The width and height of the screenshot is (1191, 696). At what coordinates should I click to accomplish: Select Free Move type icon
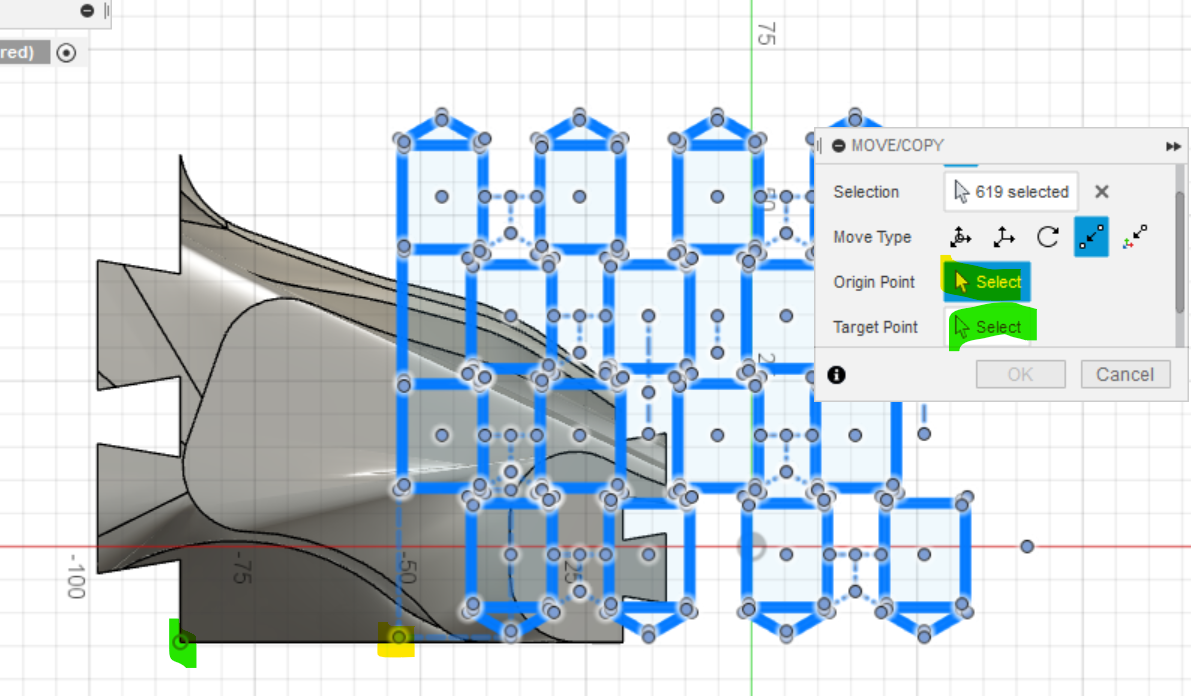point(960,237)
